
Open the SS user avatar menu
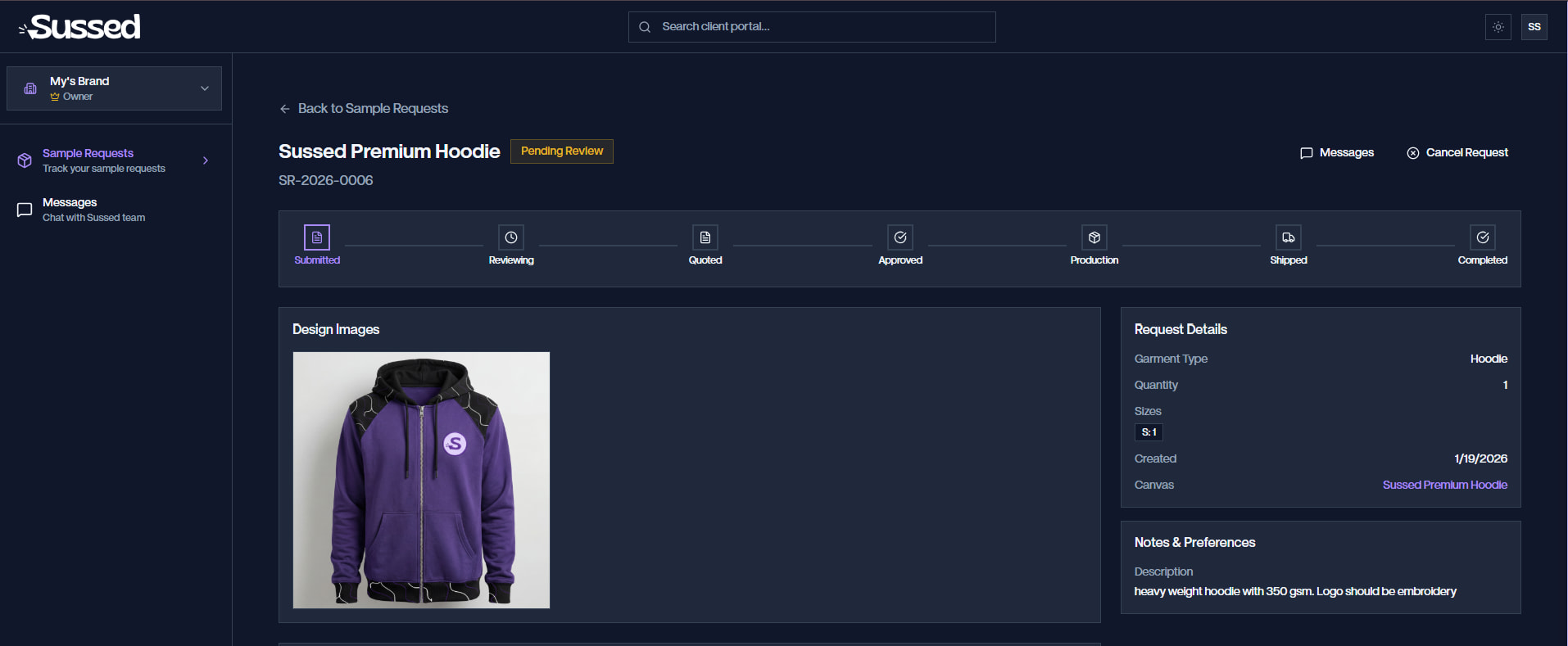pos(1534,27)
